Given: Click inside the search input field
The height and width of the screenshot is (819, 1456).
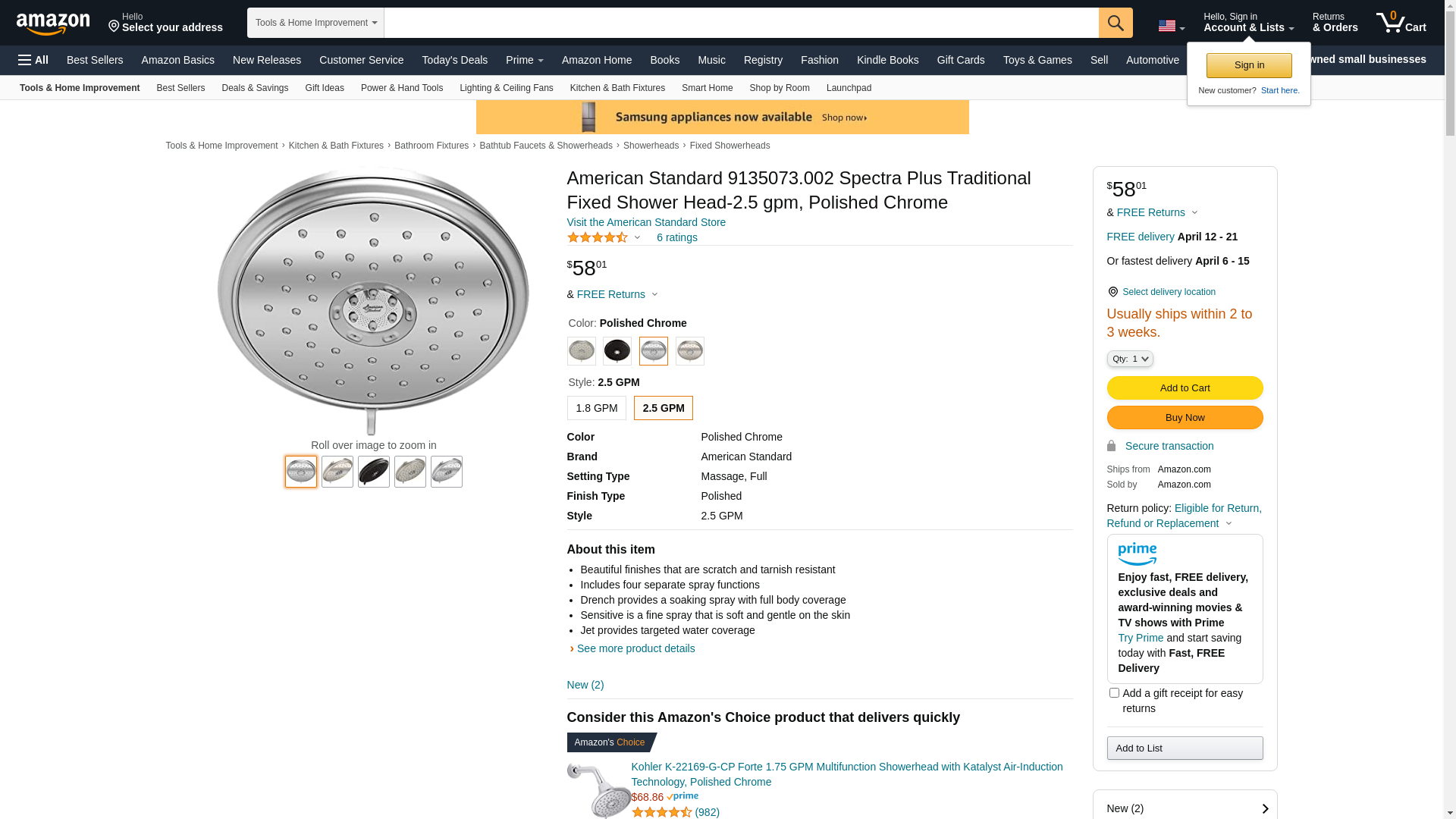Looking at the screenshot, I should click(x=741, y=23).
